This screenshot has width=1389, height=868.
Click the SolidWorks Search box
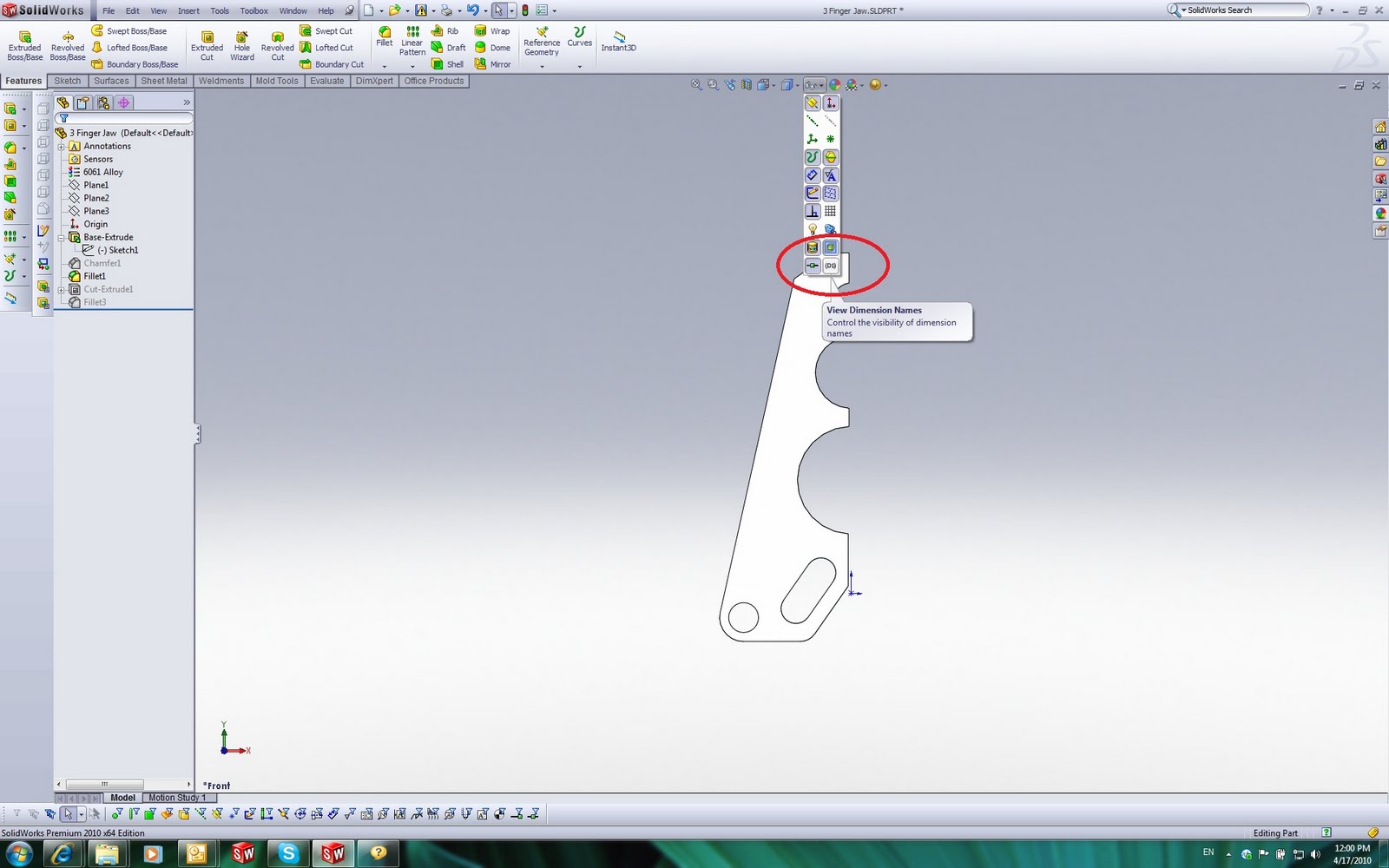(x=1238, y=10)
